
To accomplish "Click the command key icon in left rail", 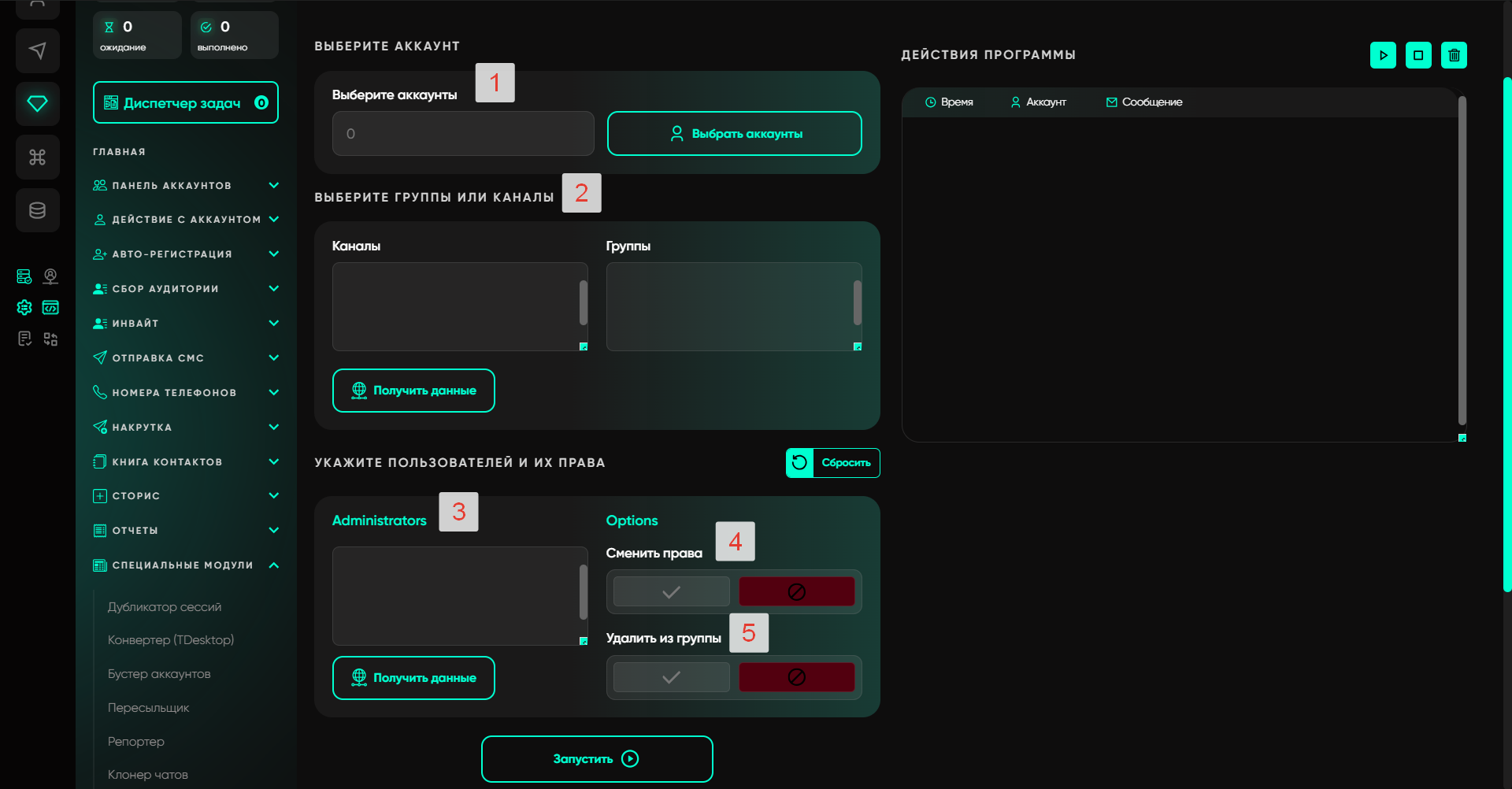I will tap(37, 157).
